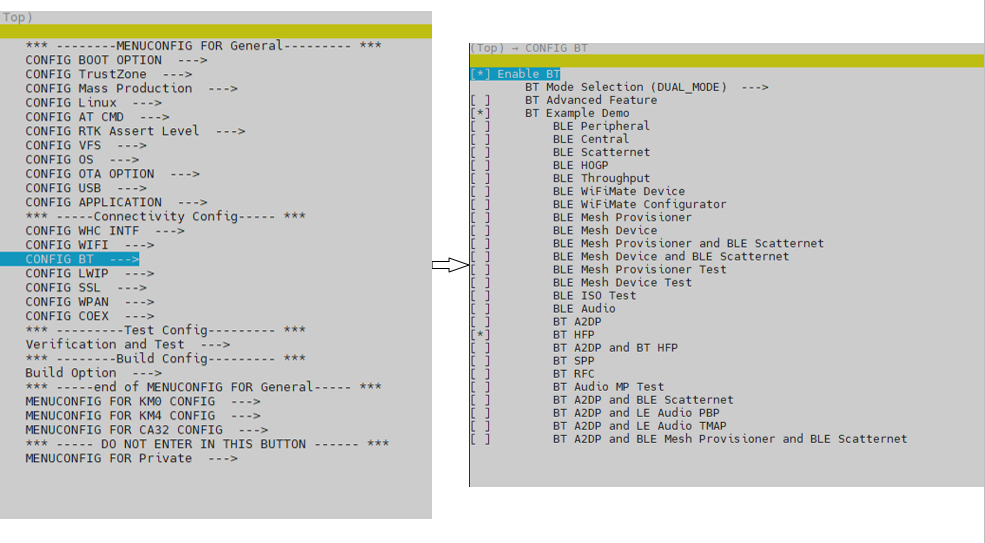Select MENUCONFIG FOR Private entry
Screen dimensions: 985x543
tap(131, 458)
